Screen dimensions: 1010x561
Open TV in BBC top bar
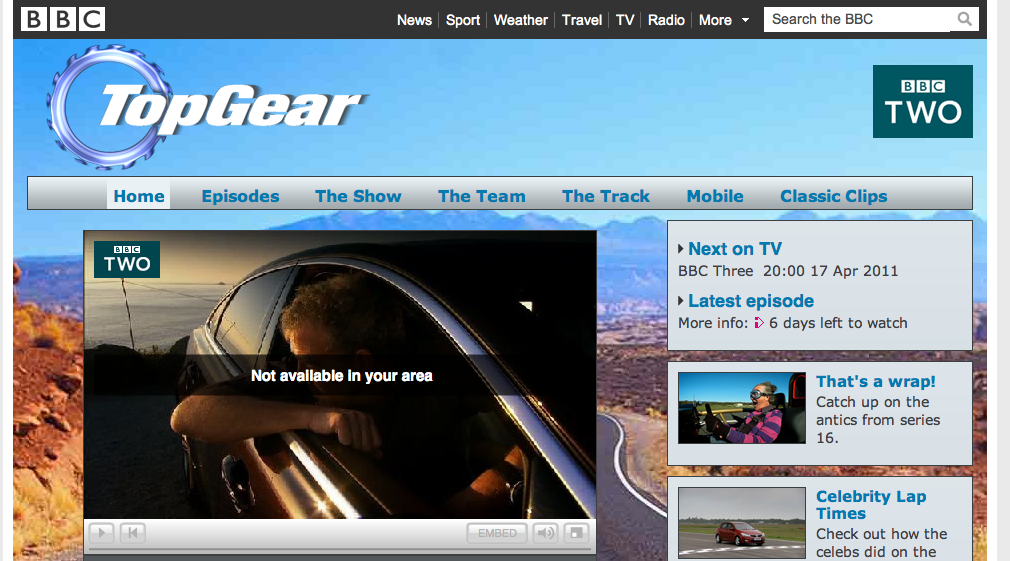pos(625,20)
